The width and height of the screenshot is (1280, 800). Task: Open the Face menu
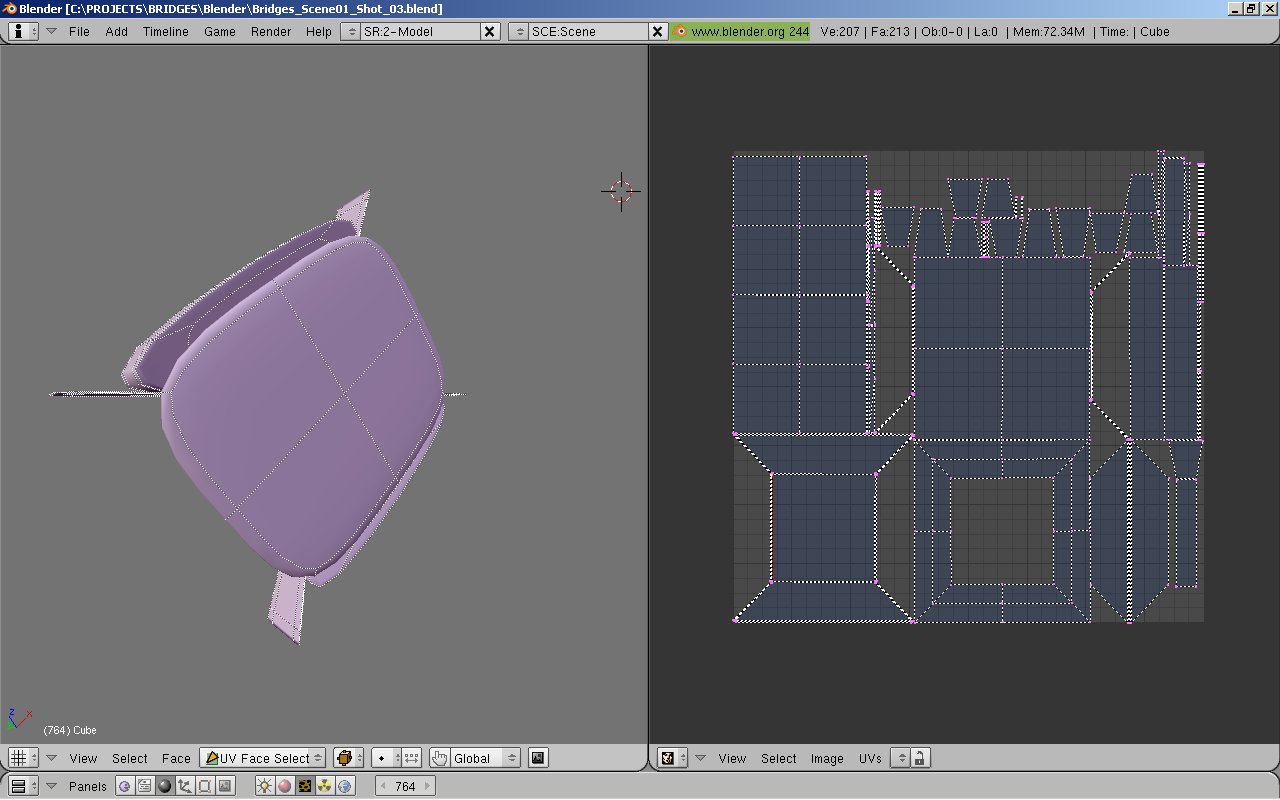[176, 758]
